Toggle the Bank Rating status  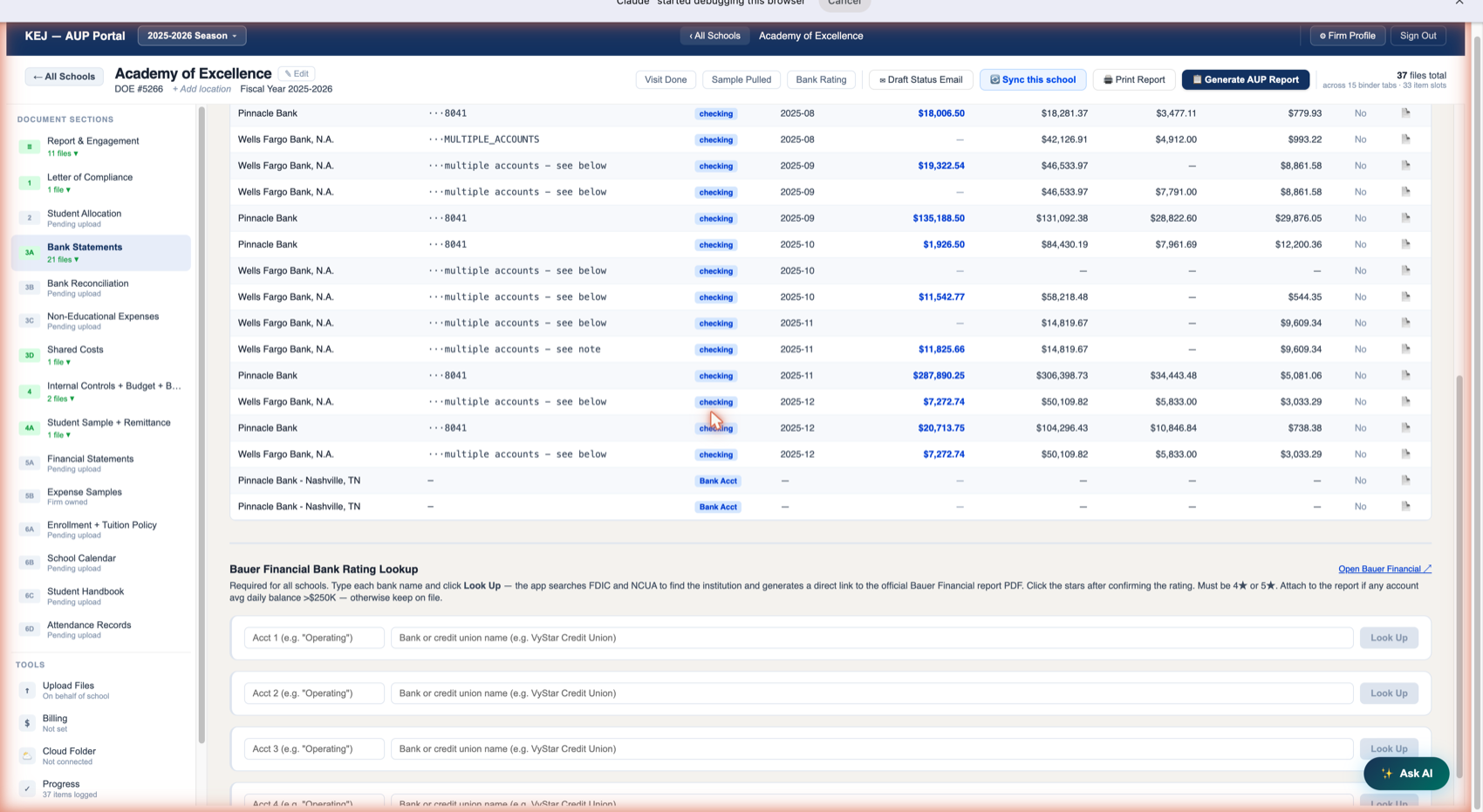pyautogui.click(x=821, y=79)
